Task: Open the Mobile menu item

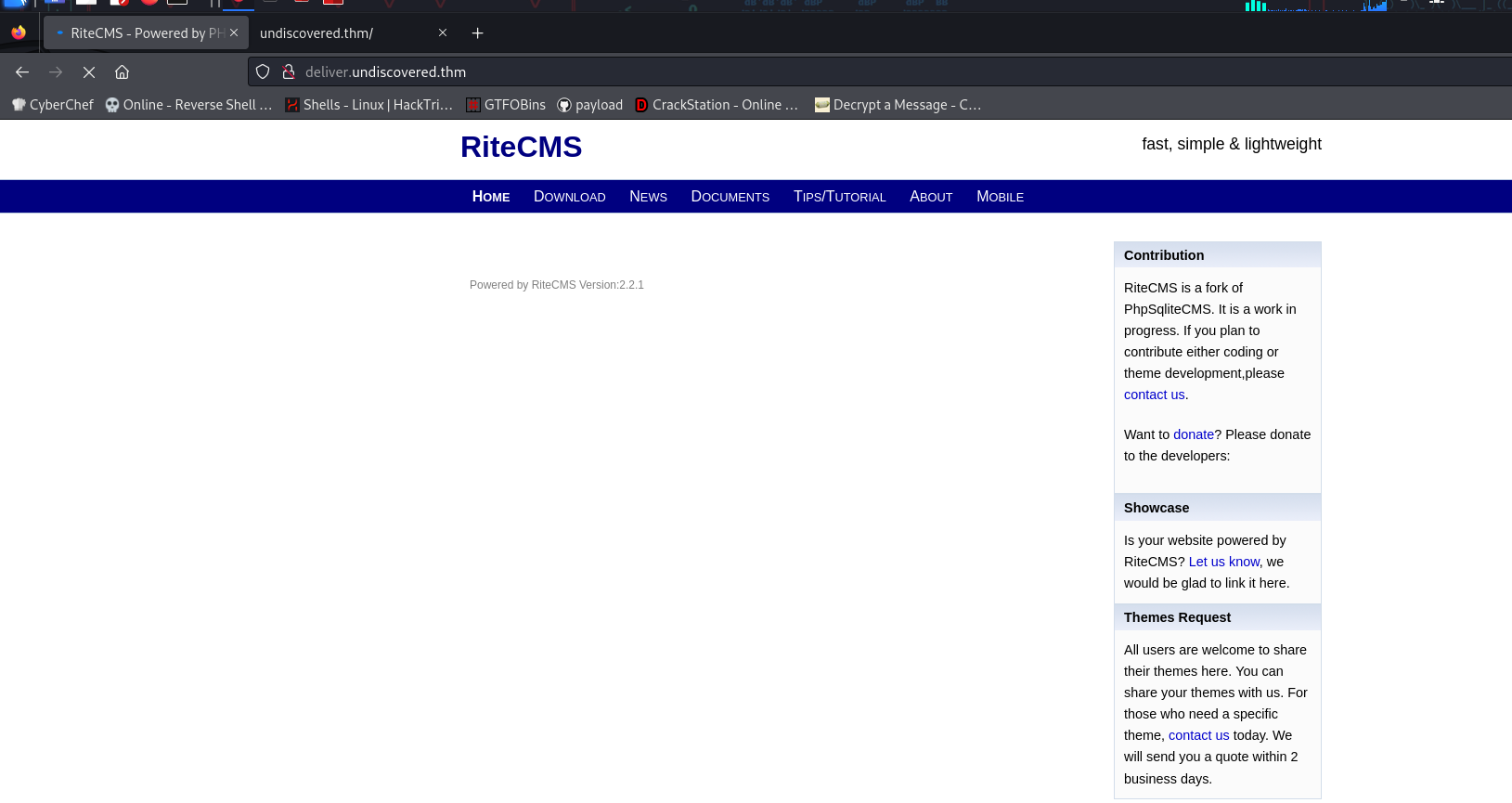Action: (x=1000, y=197)
